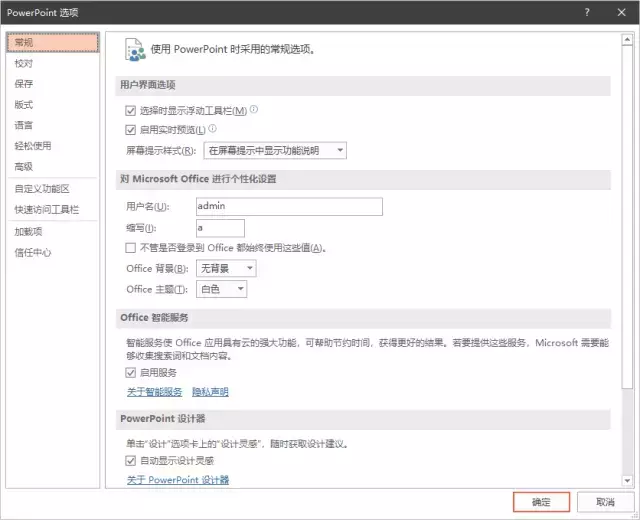Screen dimensions: 640x520
Task: Confirm with the 确定 button
Action: 541,502
